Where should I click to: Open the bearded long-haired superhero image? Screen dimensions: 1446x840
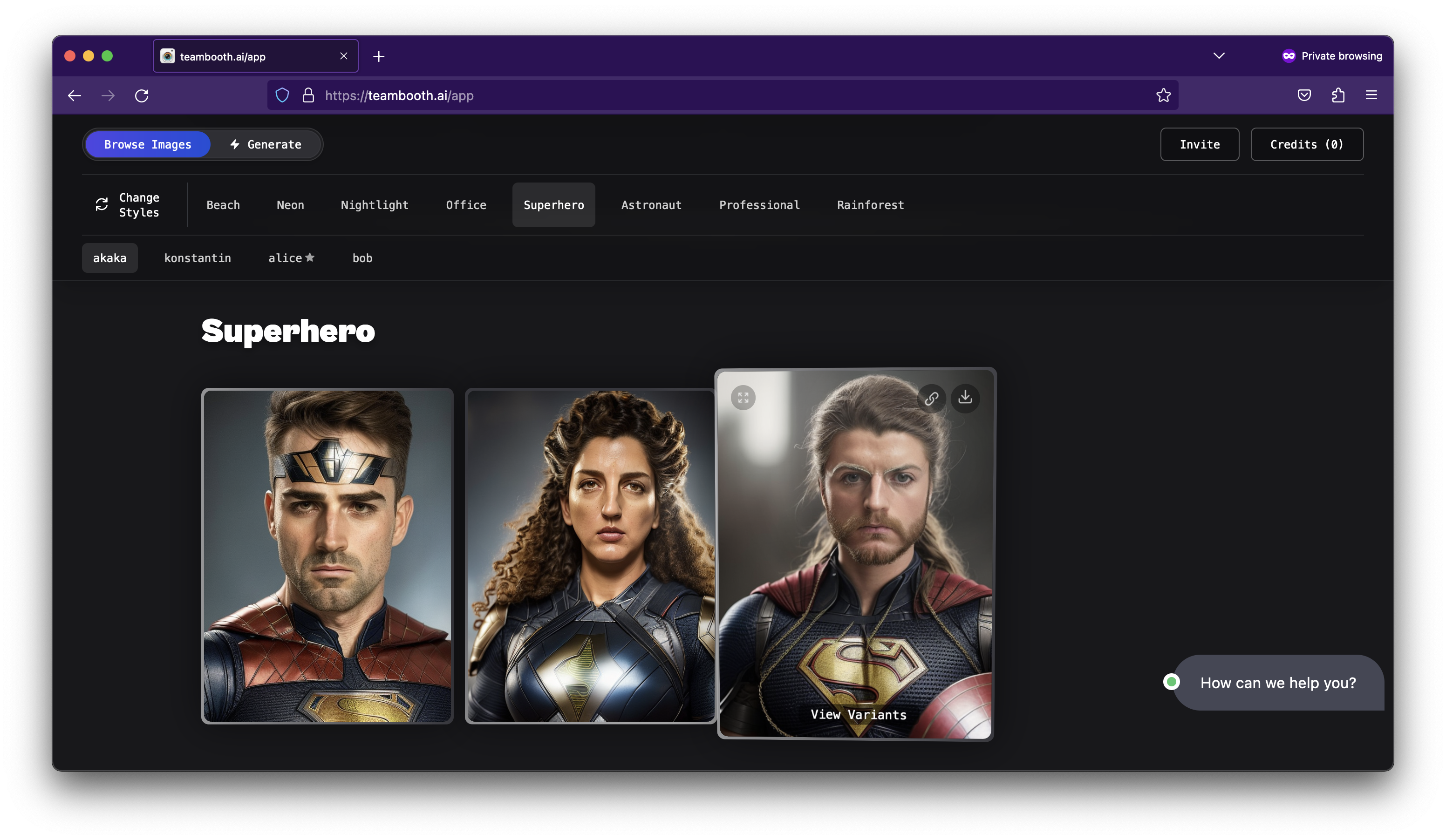pyautogui.click(x=855, y=554)
